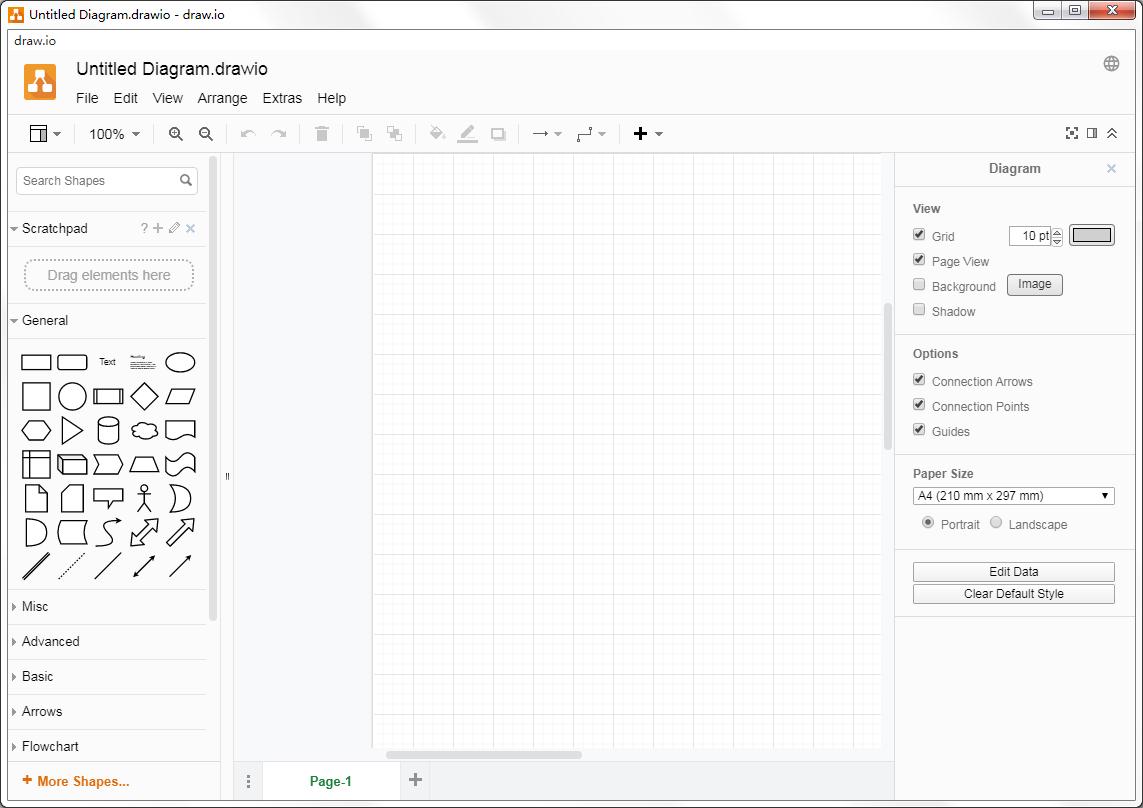1143x808 pixels.
Task: Click the globe language icon
Action: (x=1111, y=63)
